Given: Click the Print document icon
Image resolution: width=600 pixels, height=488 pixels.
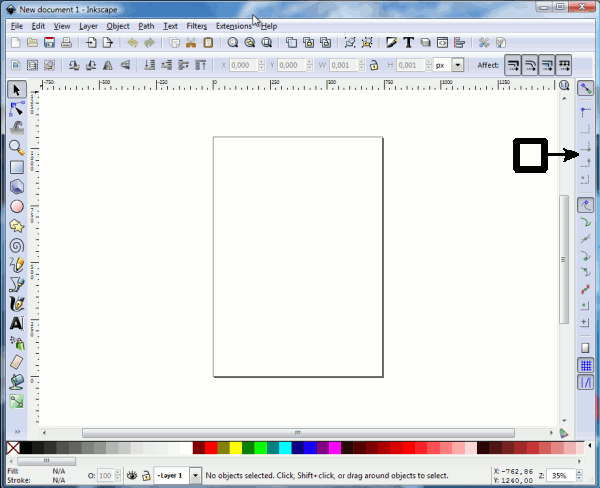Looking at the screenshot, I should pyautogui.click(x=66, y=43).
